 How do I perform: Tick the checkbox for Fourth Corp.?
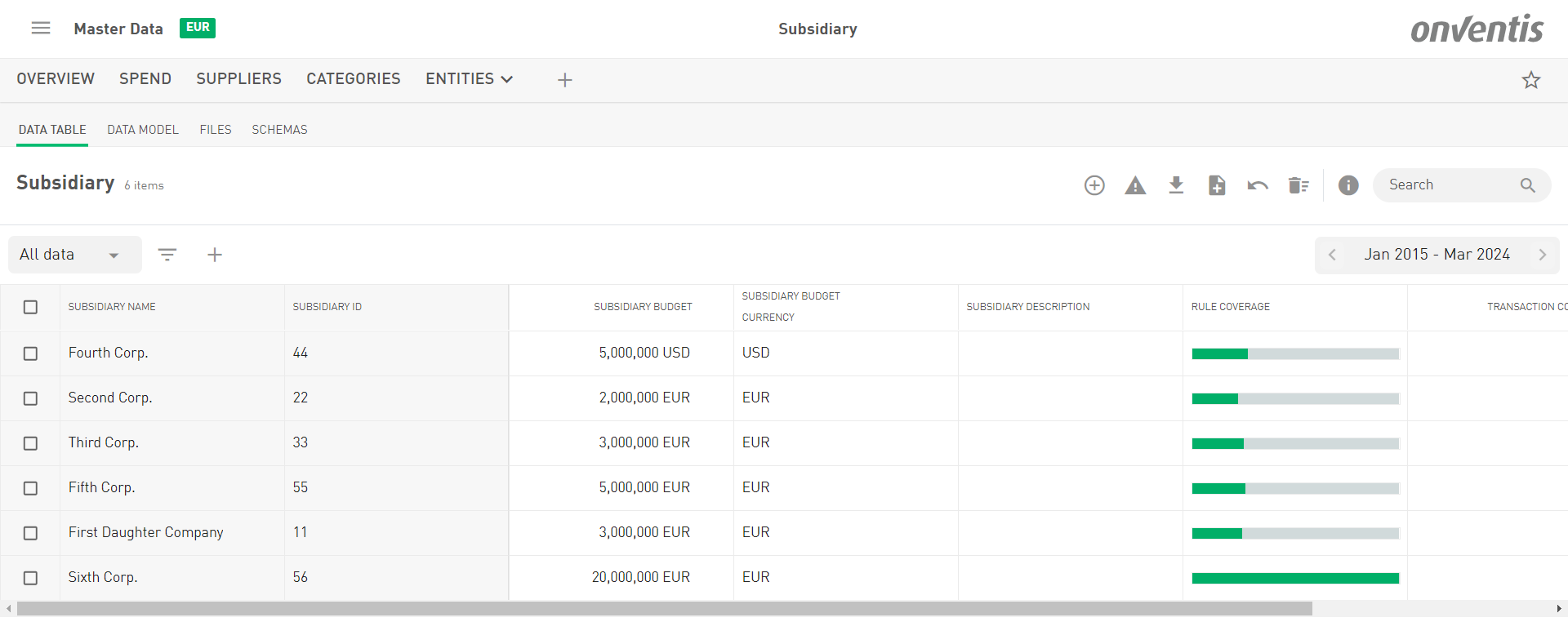point(31,353)
